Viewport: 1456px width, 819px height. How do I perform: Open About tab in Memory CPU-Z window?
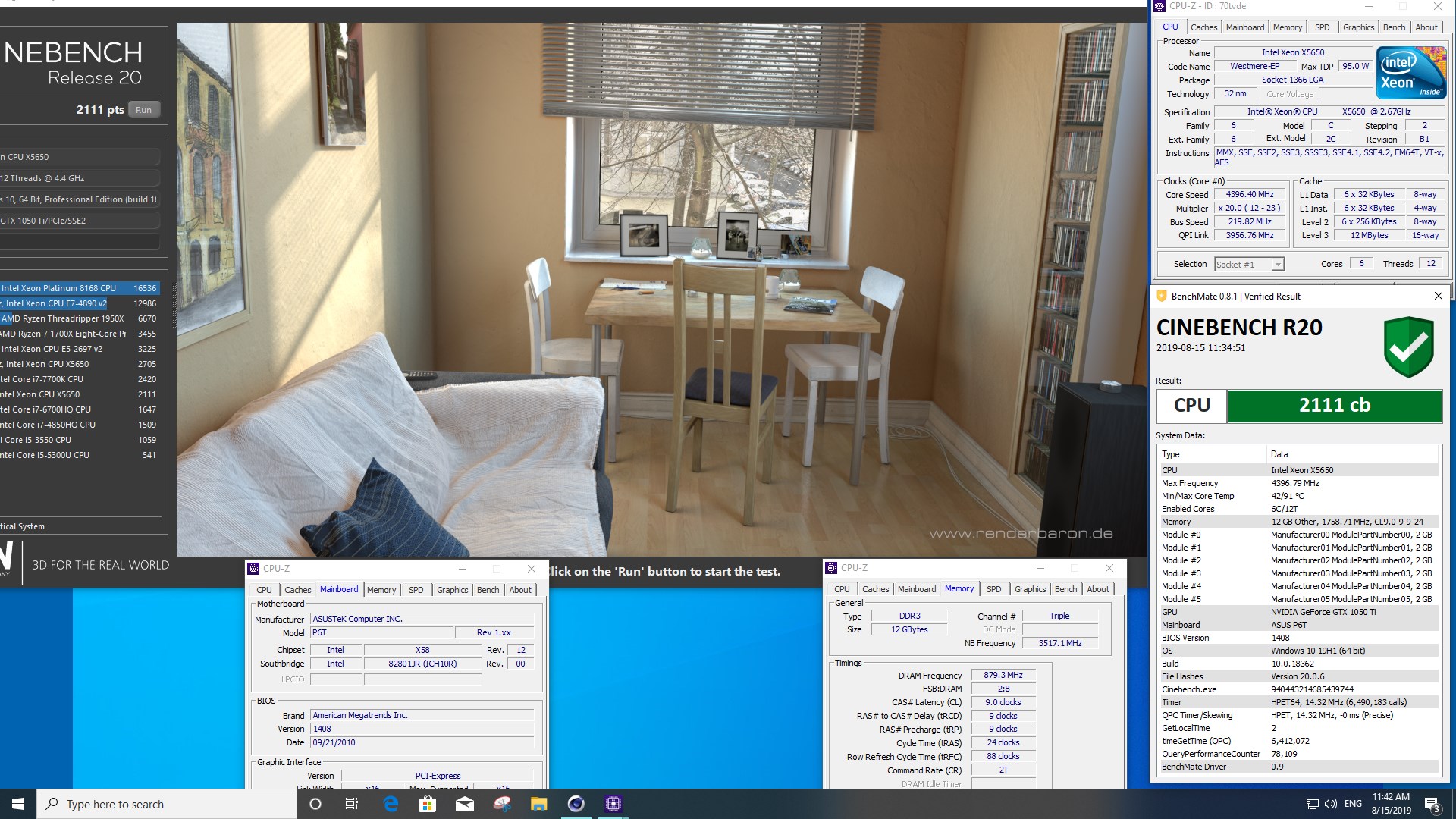click(x=1098, y=589)
